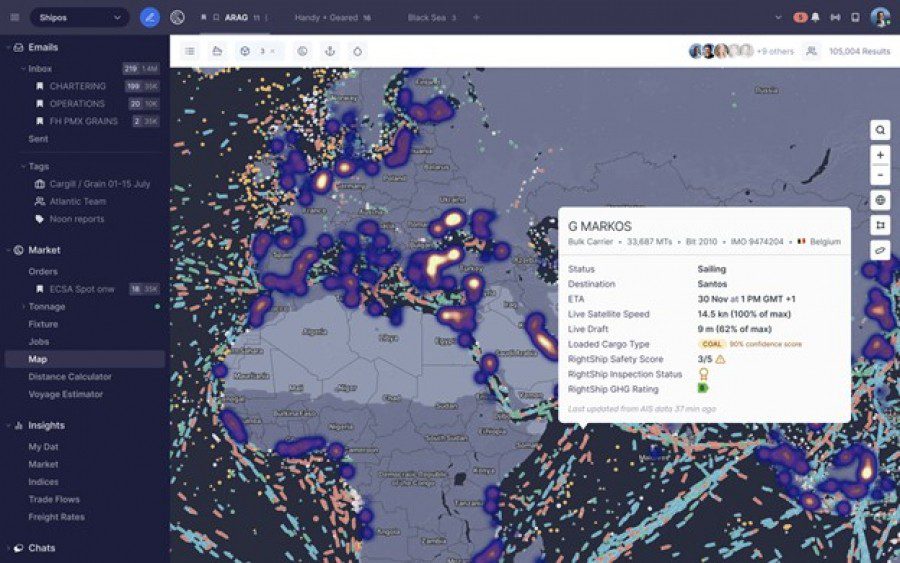The height and width of the screenshot is (563, 900).
Task: Collapse the Inbox folder
Action: click(x=23, y=68)
